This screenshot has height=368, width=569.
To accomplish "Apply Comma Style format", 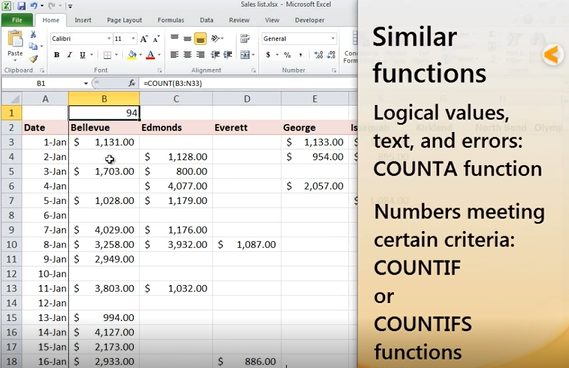I will point(300,55).
